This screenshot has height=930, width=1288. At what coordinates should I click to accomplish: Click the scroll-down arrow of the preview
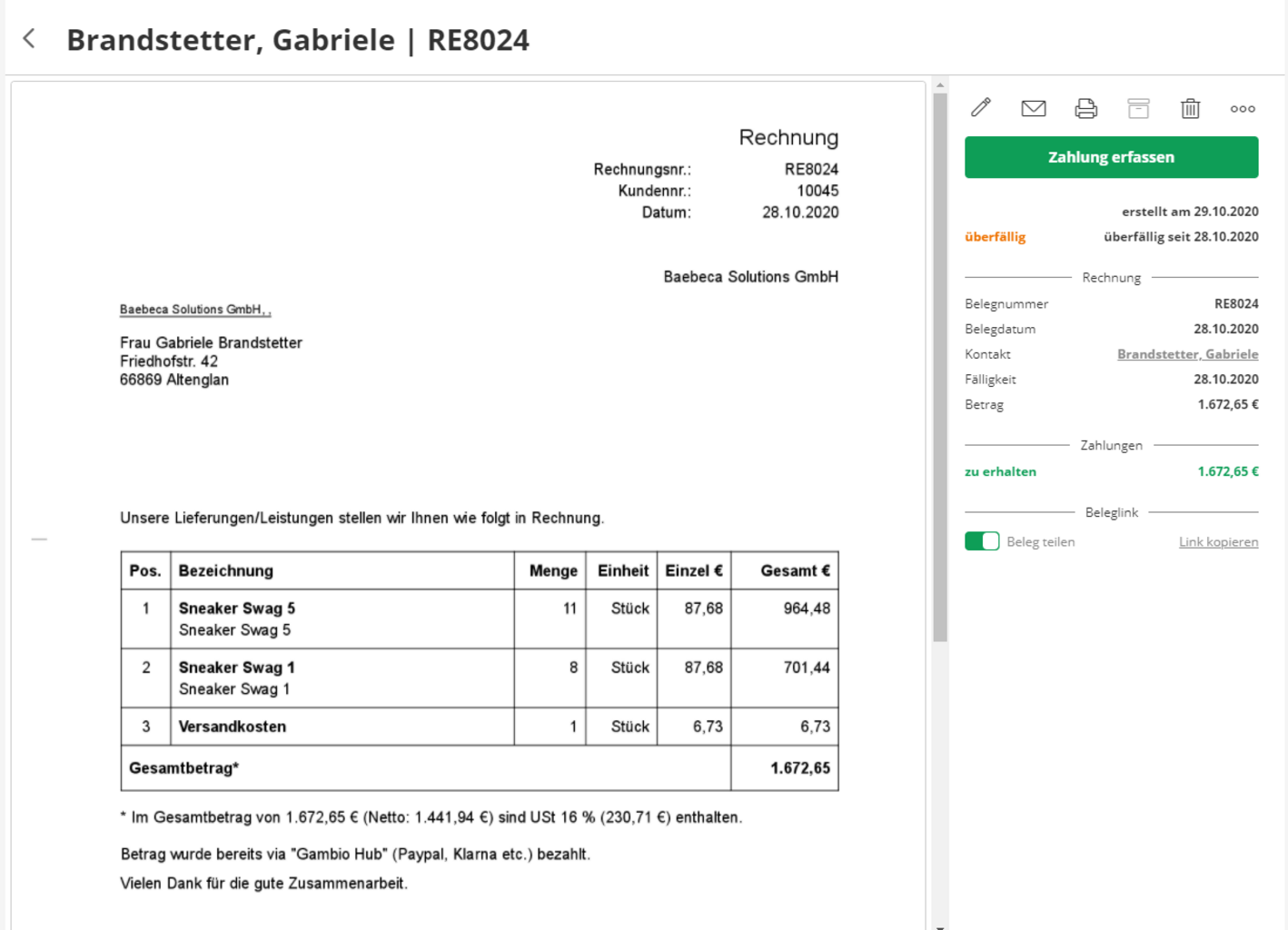pos(940,926)
